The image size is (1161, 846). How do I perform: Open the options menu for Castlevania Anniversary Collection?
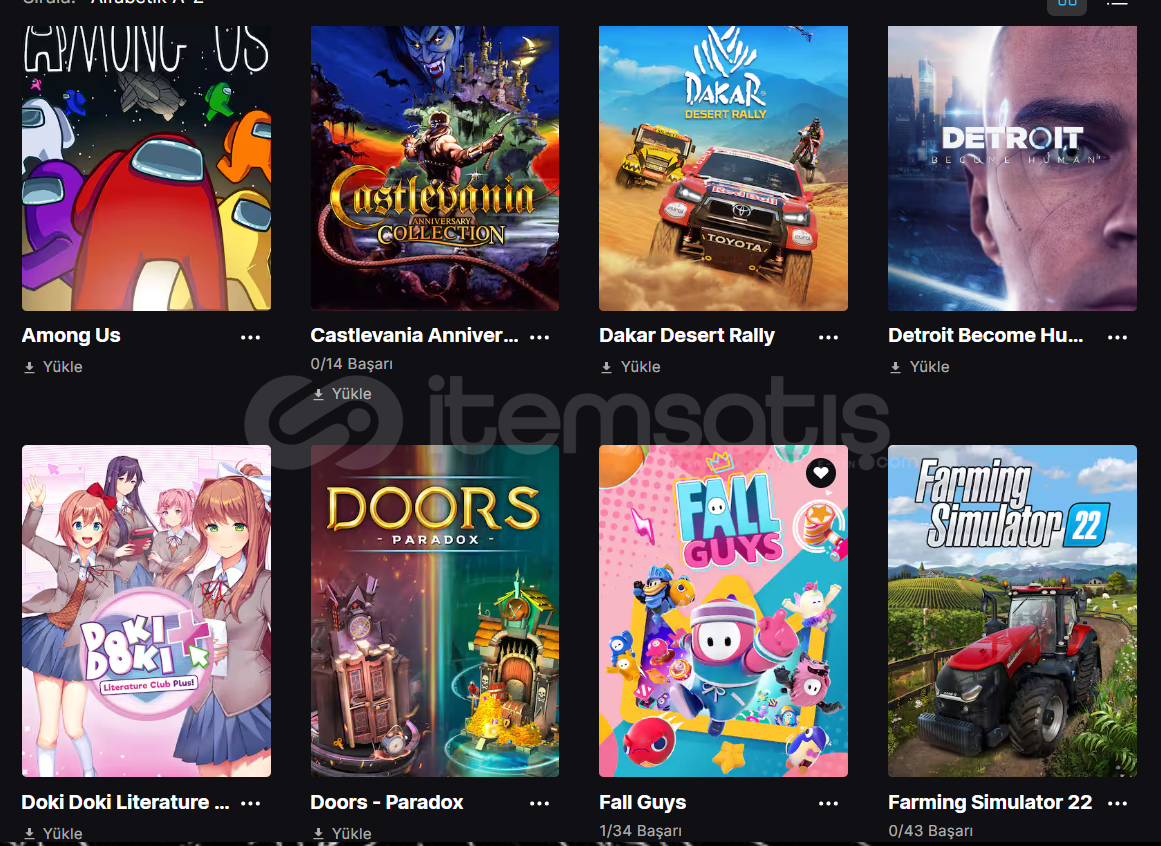click(x=540, y=338)
